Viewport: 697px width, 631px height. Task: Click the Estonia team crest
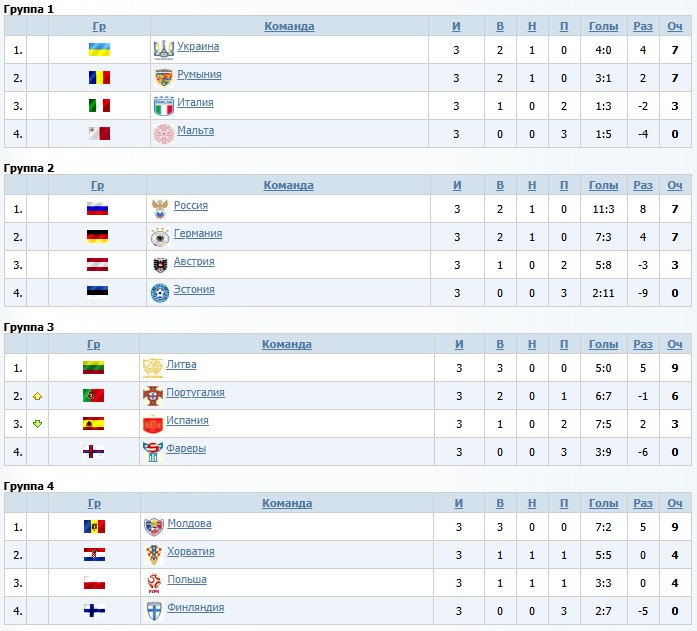160,292
